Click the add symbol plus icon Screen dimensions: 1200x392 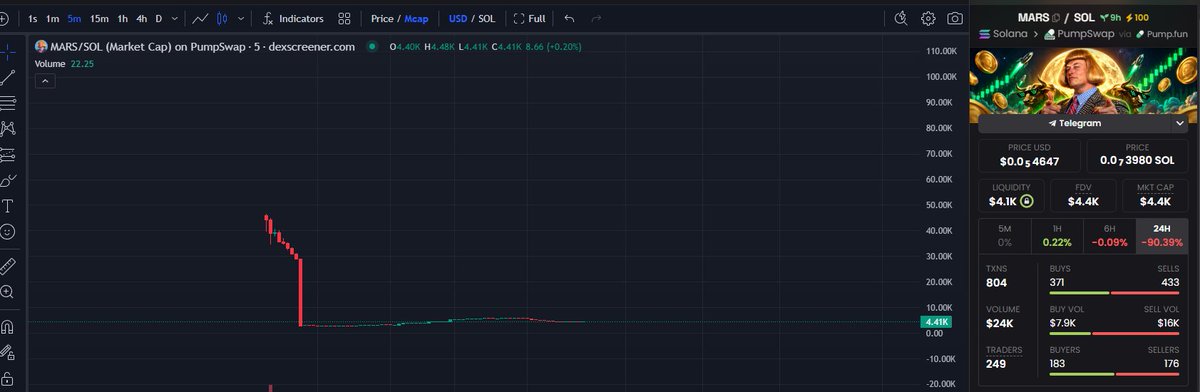(x=4, y=18)
